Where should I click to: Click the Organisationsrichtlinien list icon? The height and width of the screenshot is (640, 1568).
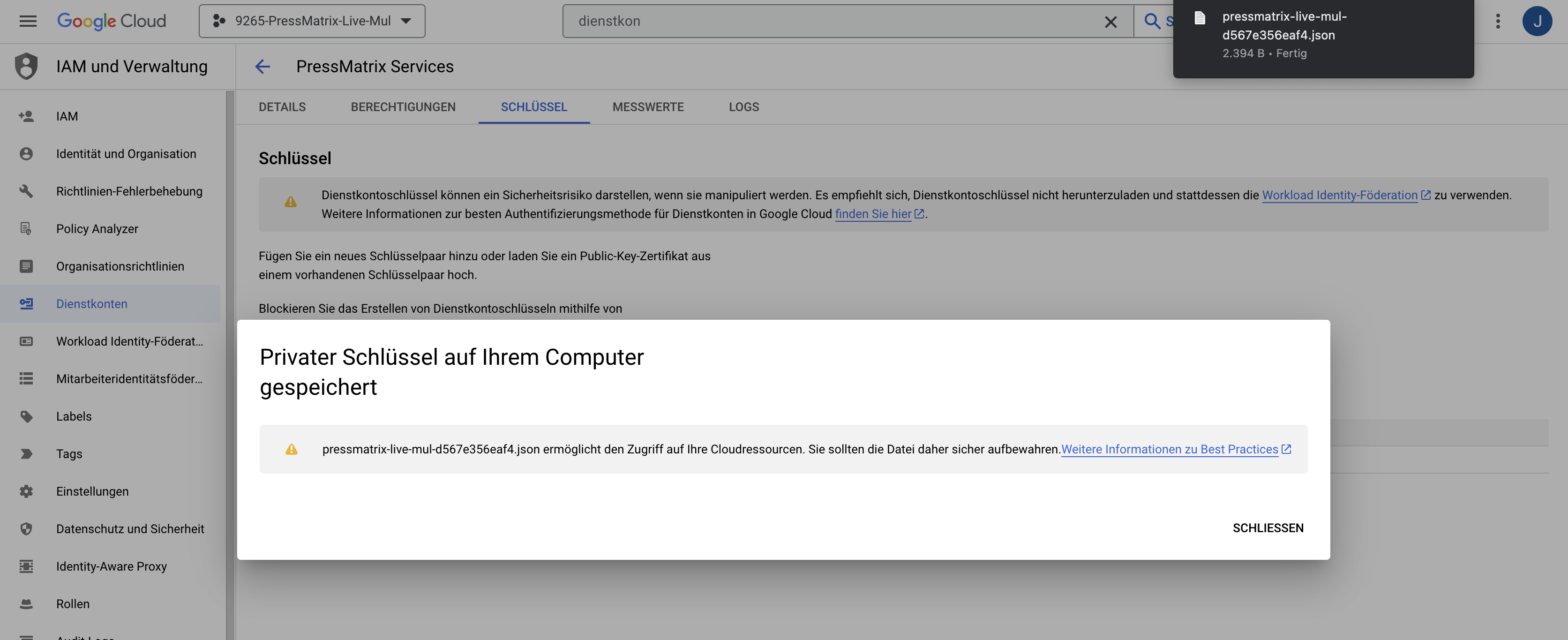(26, 266)
